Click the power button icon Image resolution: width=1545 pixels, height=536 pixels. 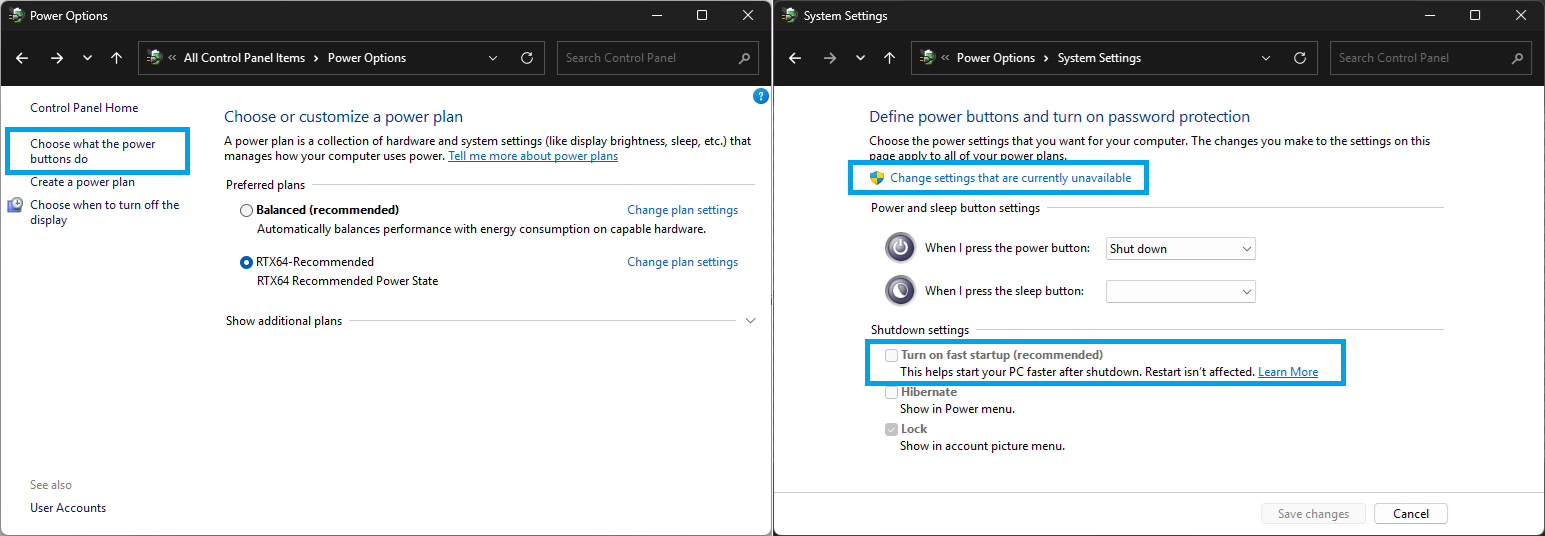coord(901,247)
